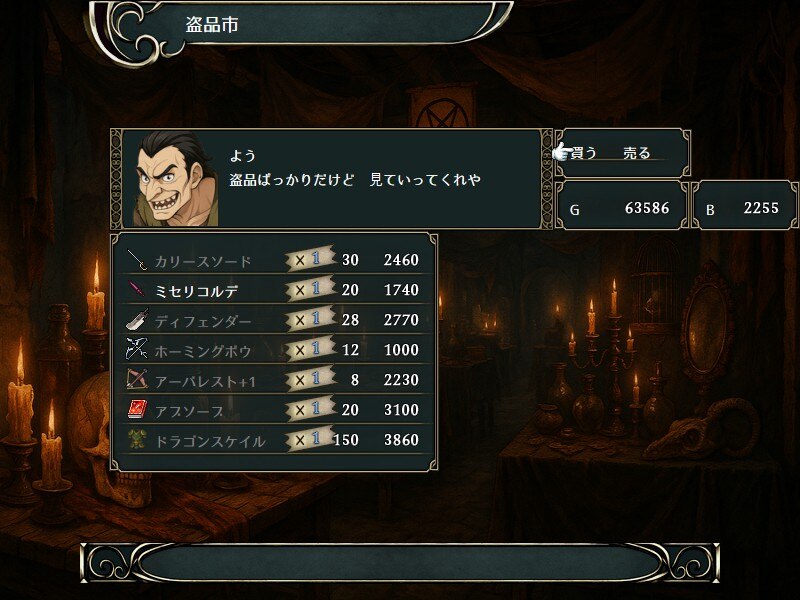Image resolution: width=800 pixels, height=600 pixels.
Task: Select the ミセリコルデ pink dagger icon
Action: (137, 289)
